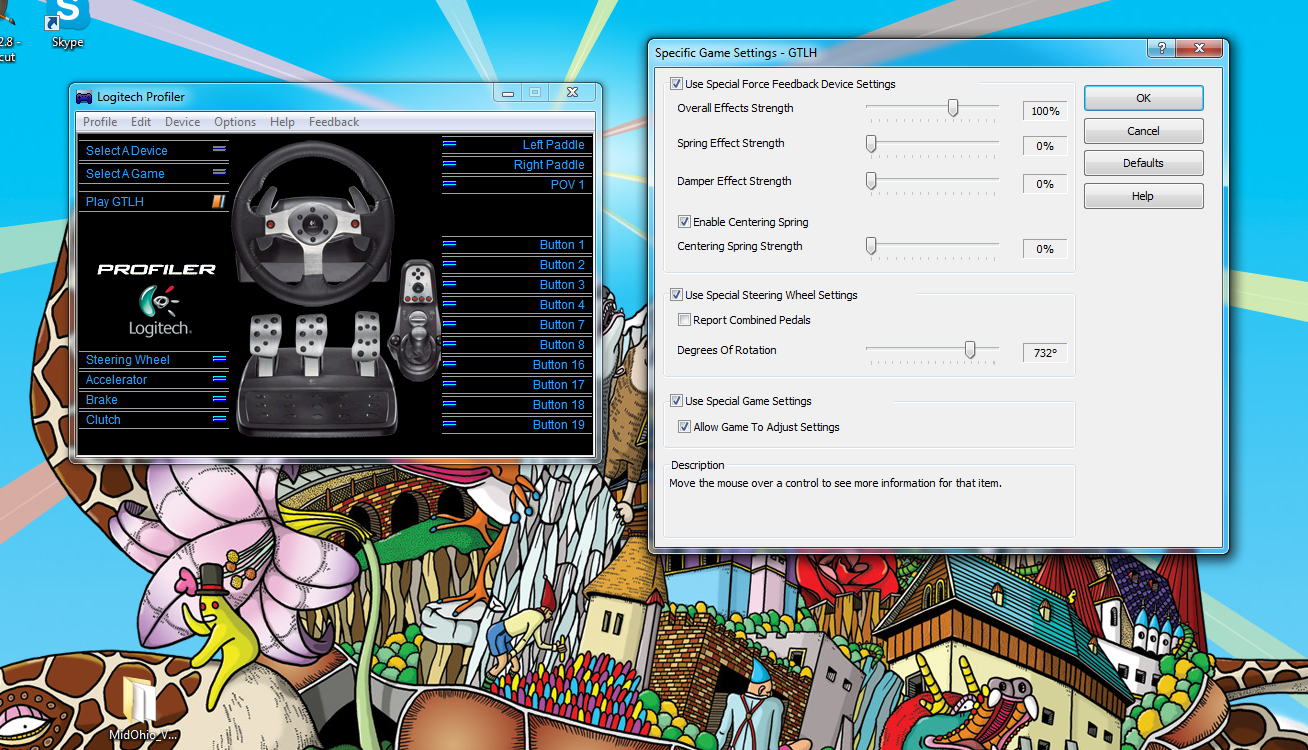Click the Left Paddle assignment label
The width and height of the screenshot is (1308, 750).
[553, 145]
